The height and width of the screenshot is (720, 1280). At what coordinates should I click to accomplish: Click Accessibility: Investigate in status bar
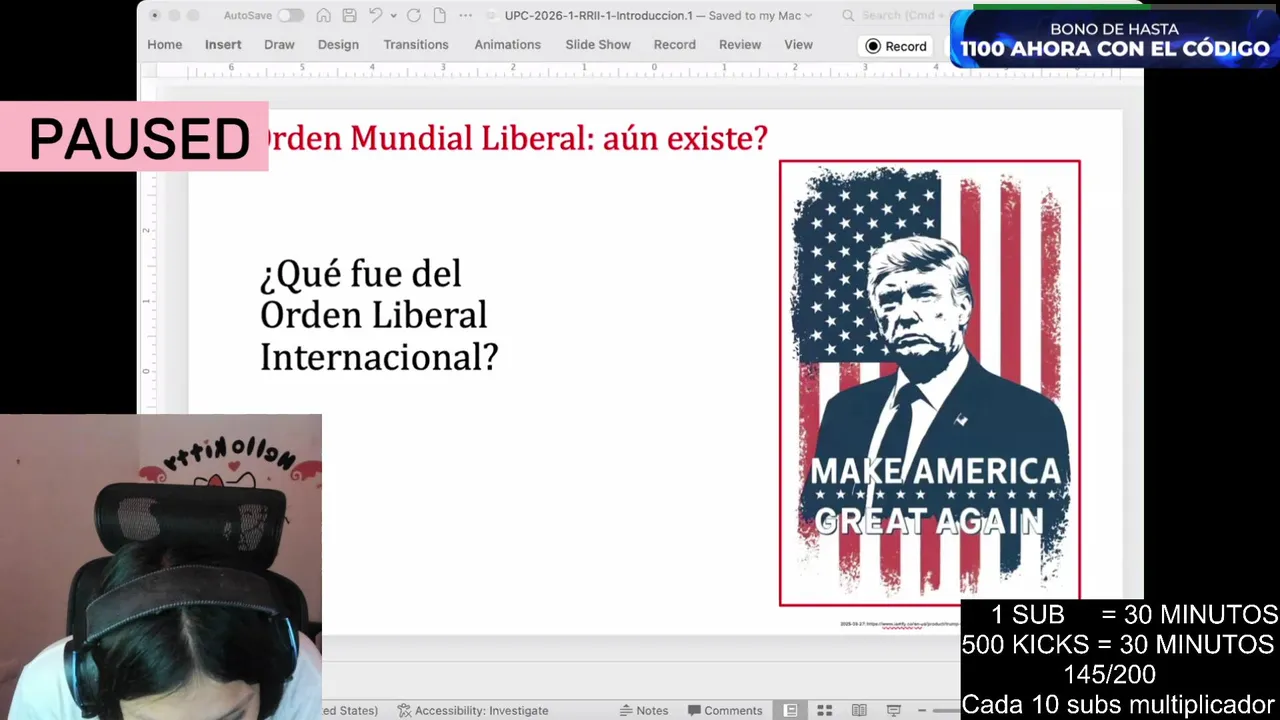pyautogui.click(x=473, y=710)
